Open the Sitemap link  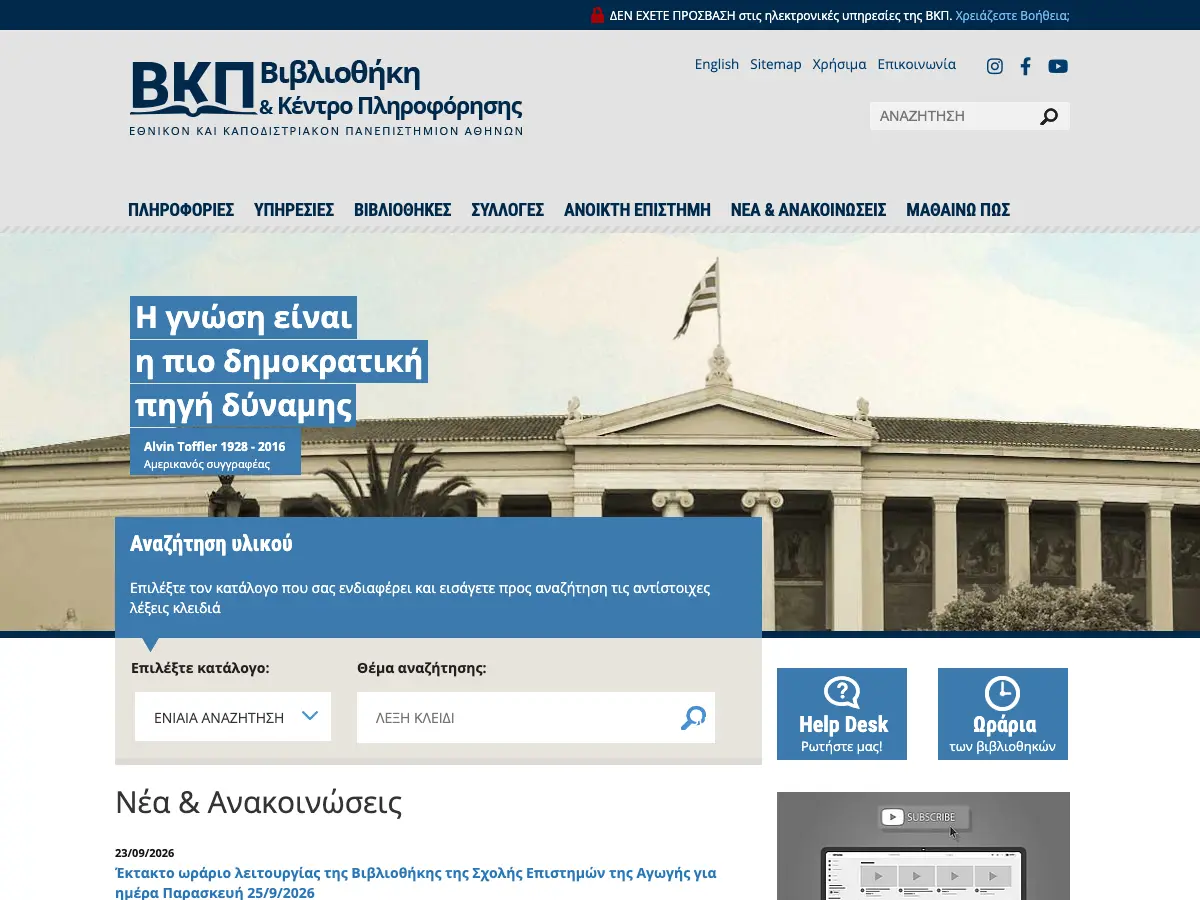click(x=776, y=65)
